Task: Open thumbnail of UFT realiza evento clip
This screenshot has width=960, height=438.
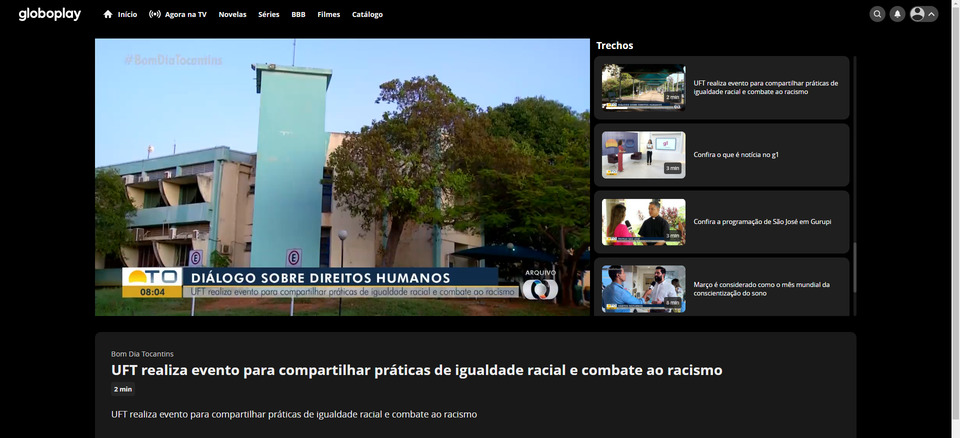Action: (x=643, y=87)
